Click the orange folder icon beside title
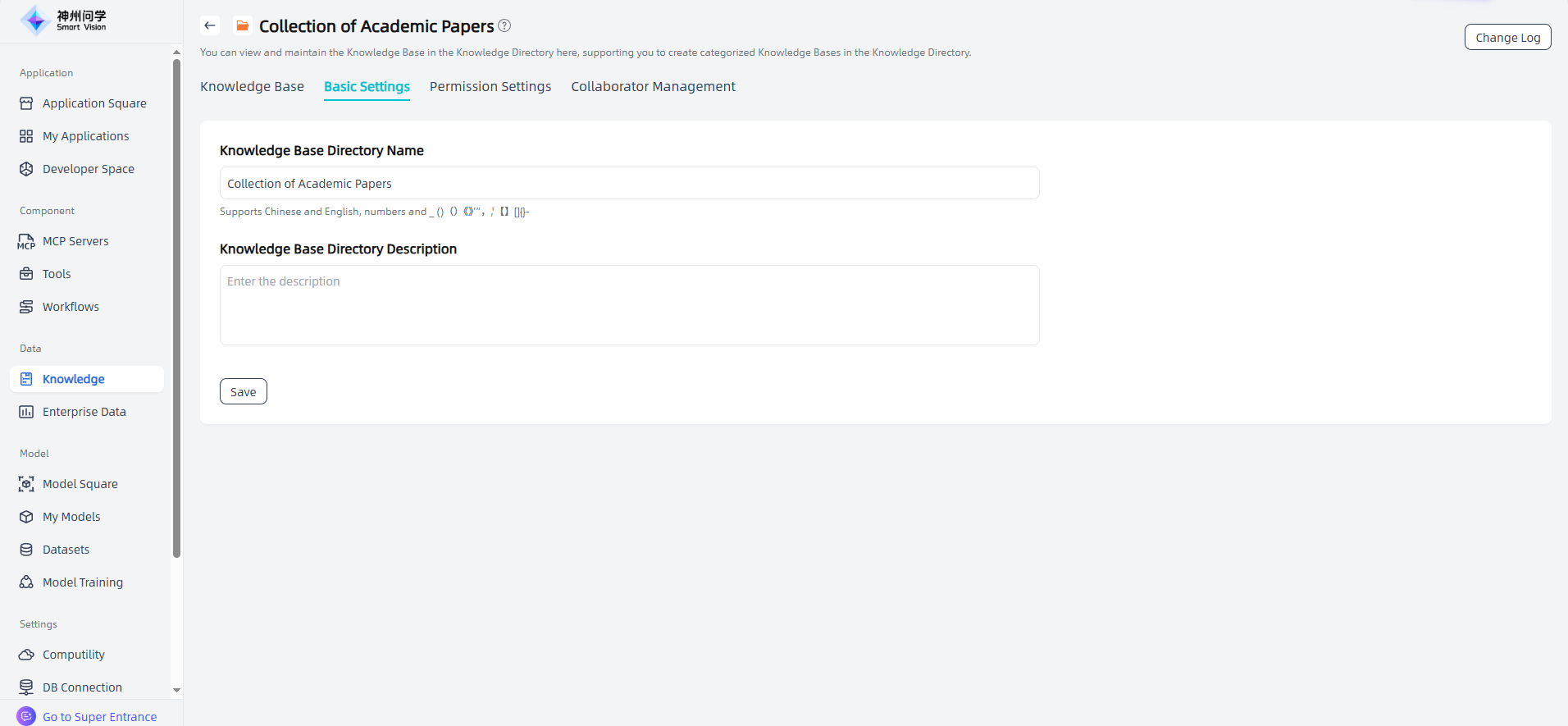 [243, 26]
